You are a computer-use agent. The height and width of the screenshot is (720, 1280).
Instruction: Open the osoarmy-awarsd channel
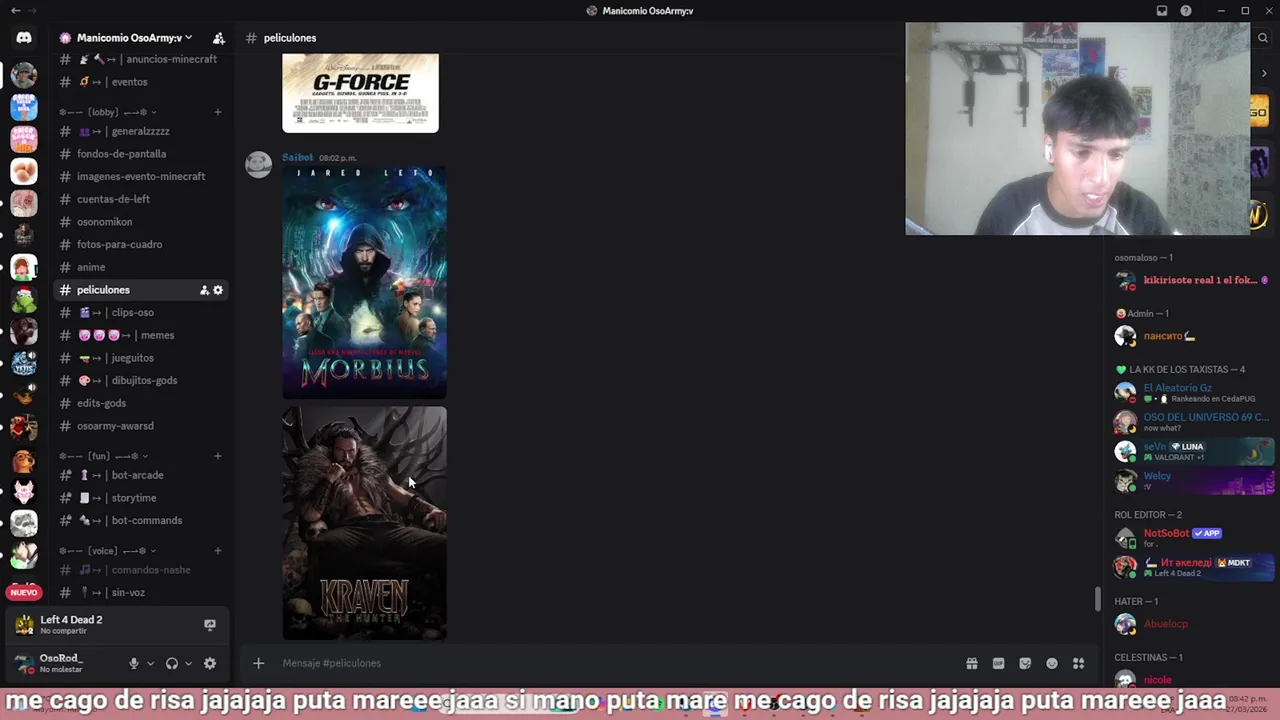(140, 426)
